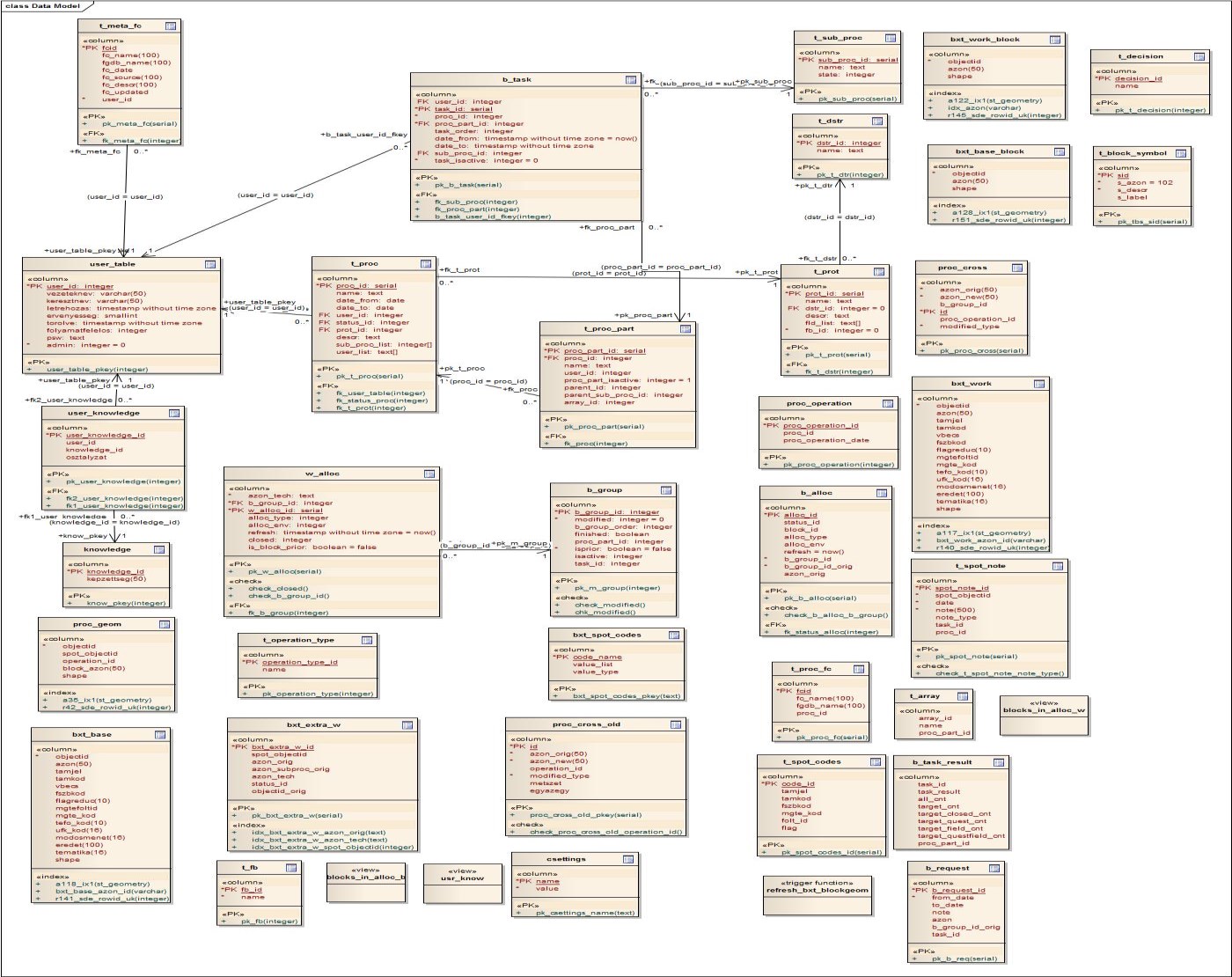This screenshot has height=977, width=1232.
Task: Click the table icon in user_knowledge header
Action: [x=173, y=413]
